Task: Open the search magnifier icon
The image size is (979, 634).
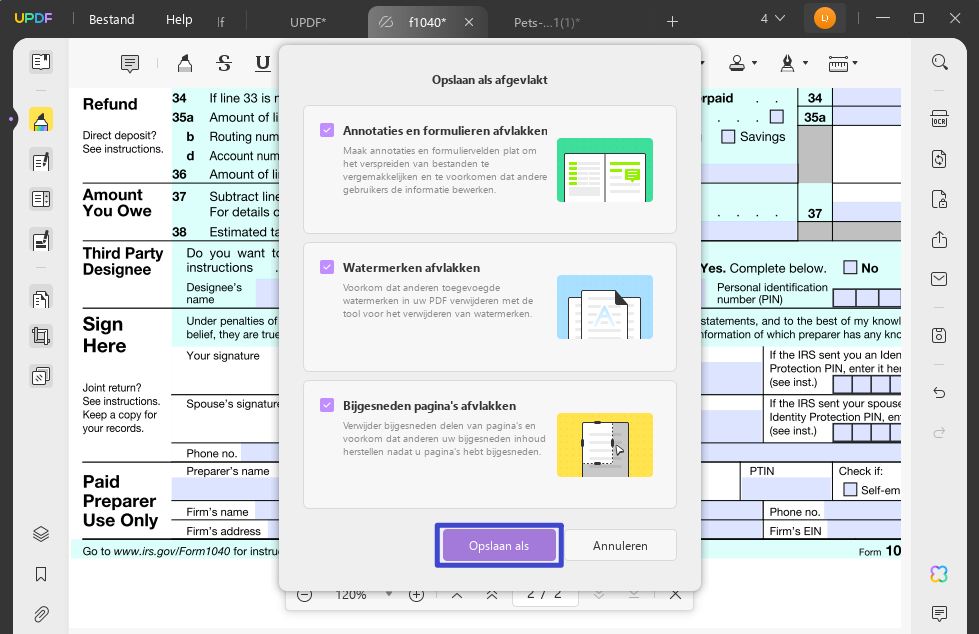Action: click(x=940, y=62)
